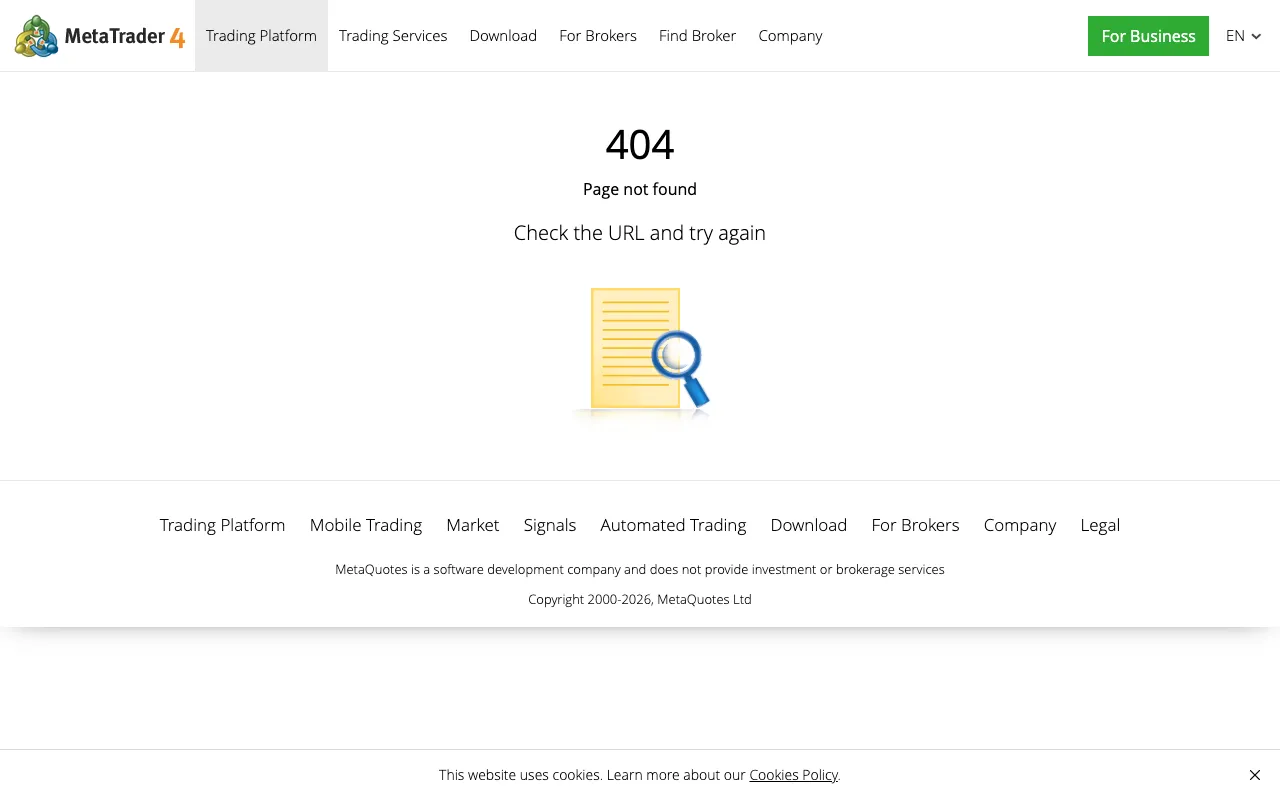
Task: Click the Copyright MetaQuotes Ltd text
Action: coord(639,599)
